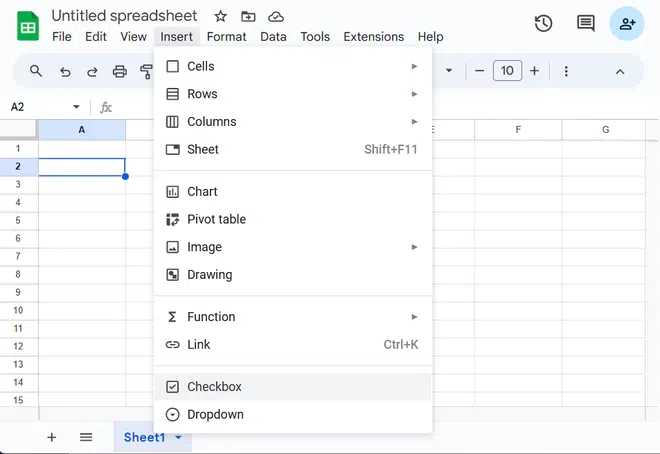The width and height of the screenshot is (660, 454).
Task: Star the Untitled spreadsheet document
Action: (221, 16)
